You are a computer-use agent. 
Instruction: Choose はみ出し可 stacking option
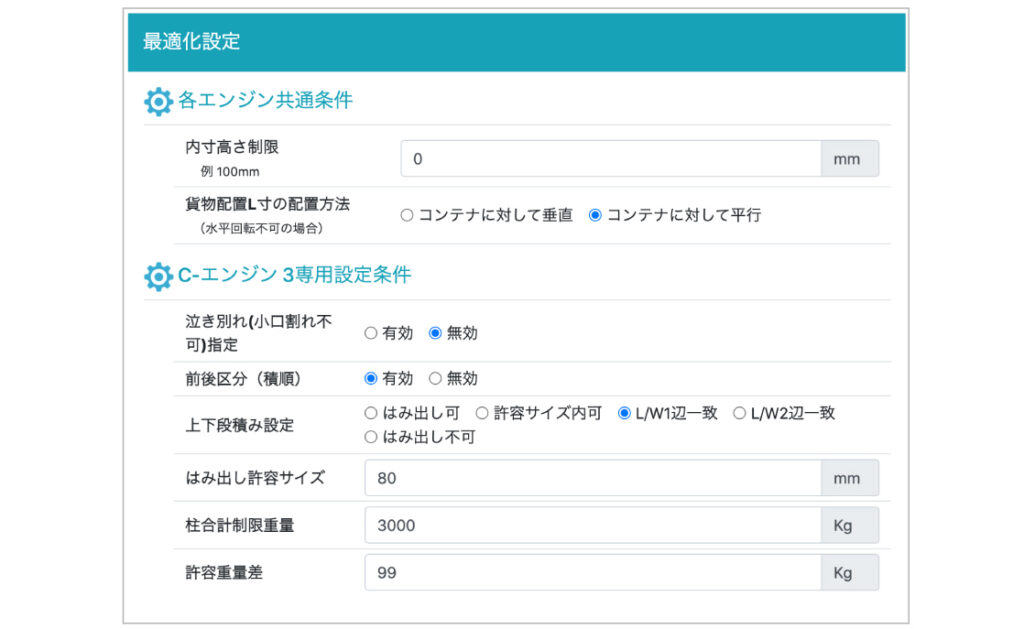pyautogui.click(x=371, y=413)
